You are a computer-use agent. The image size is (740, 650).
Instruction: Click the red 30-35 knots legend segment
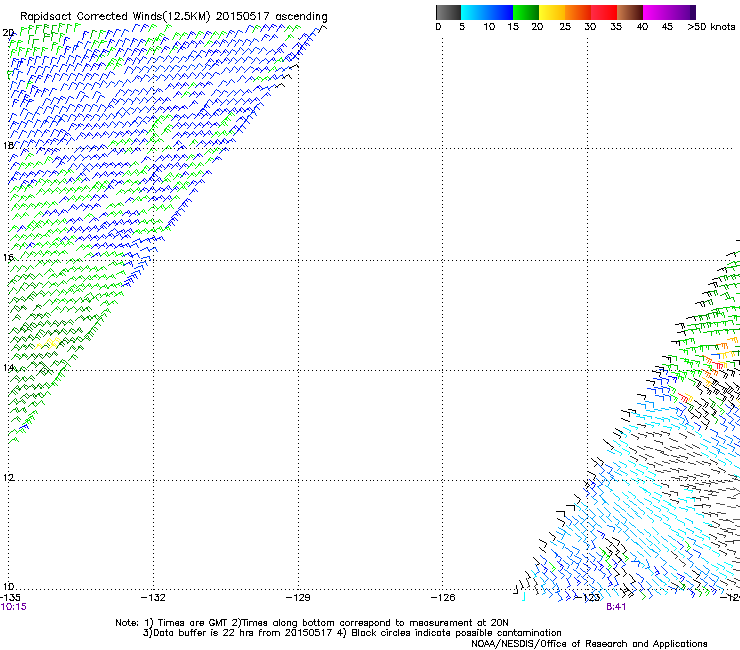(604, 12)
